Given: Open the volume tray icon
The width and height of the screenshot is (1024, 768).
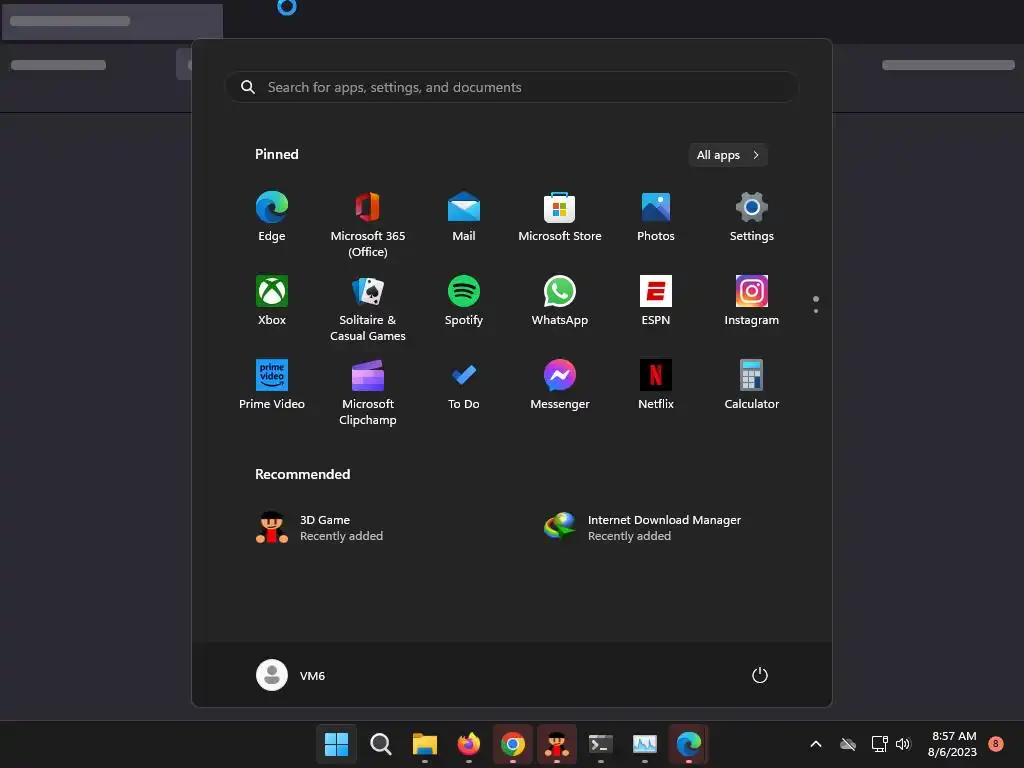Looking at the screenshot, I should click(903, 744).
